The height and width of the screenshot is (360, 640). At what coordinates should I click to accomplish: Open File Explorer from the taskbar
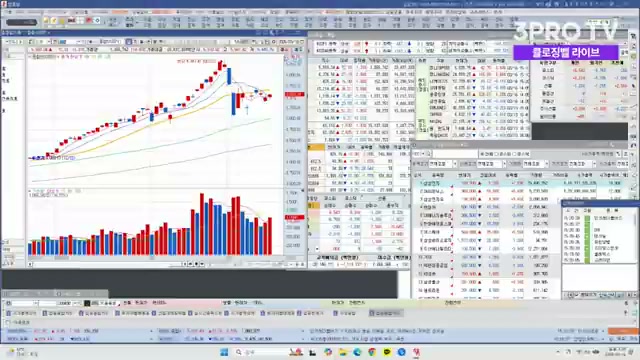coord(343,352)
